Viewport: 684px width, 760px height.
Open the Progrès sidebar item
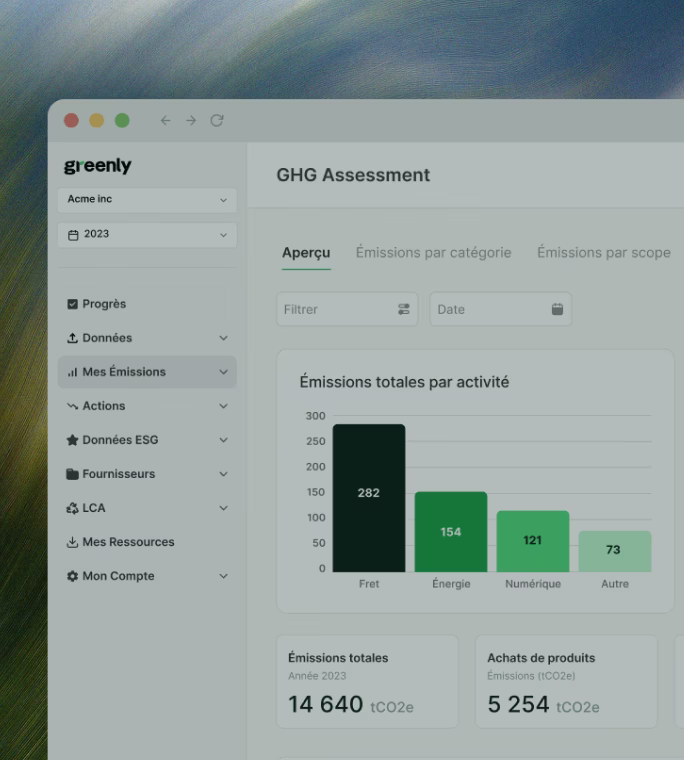147,304
